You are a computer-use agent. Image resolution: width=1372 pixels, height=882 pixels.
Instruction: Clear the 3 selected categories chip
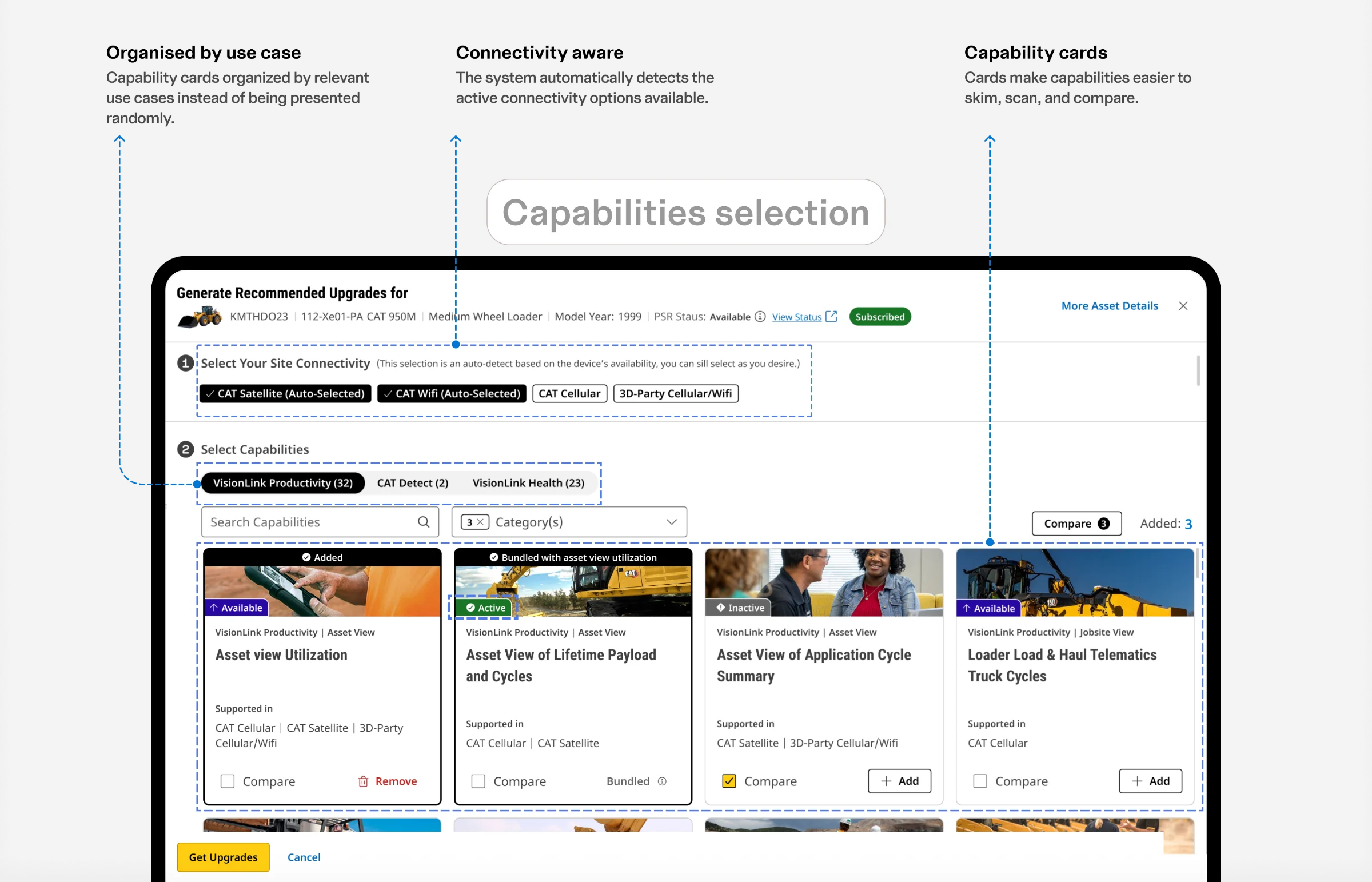coord(480,522)
